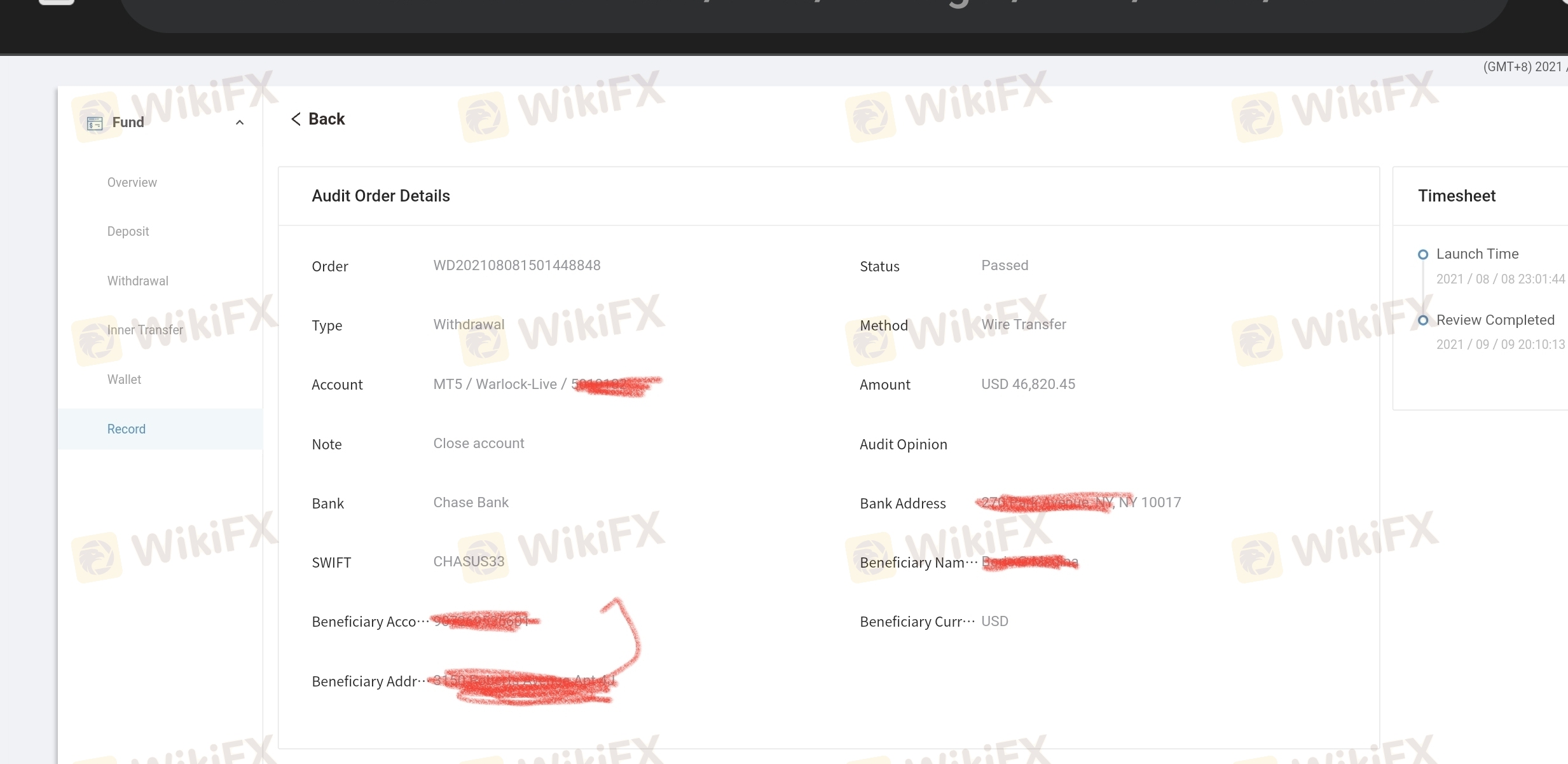The height and width of the screenshot is (764, 1568).
Task: Go back using the Back link
Action: 318,119
